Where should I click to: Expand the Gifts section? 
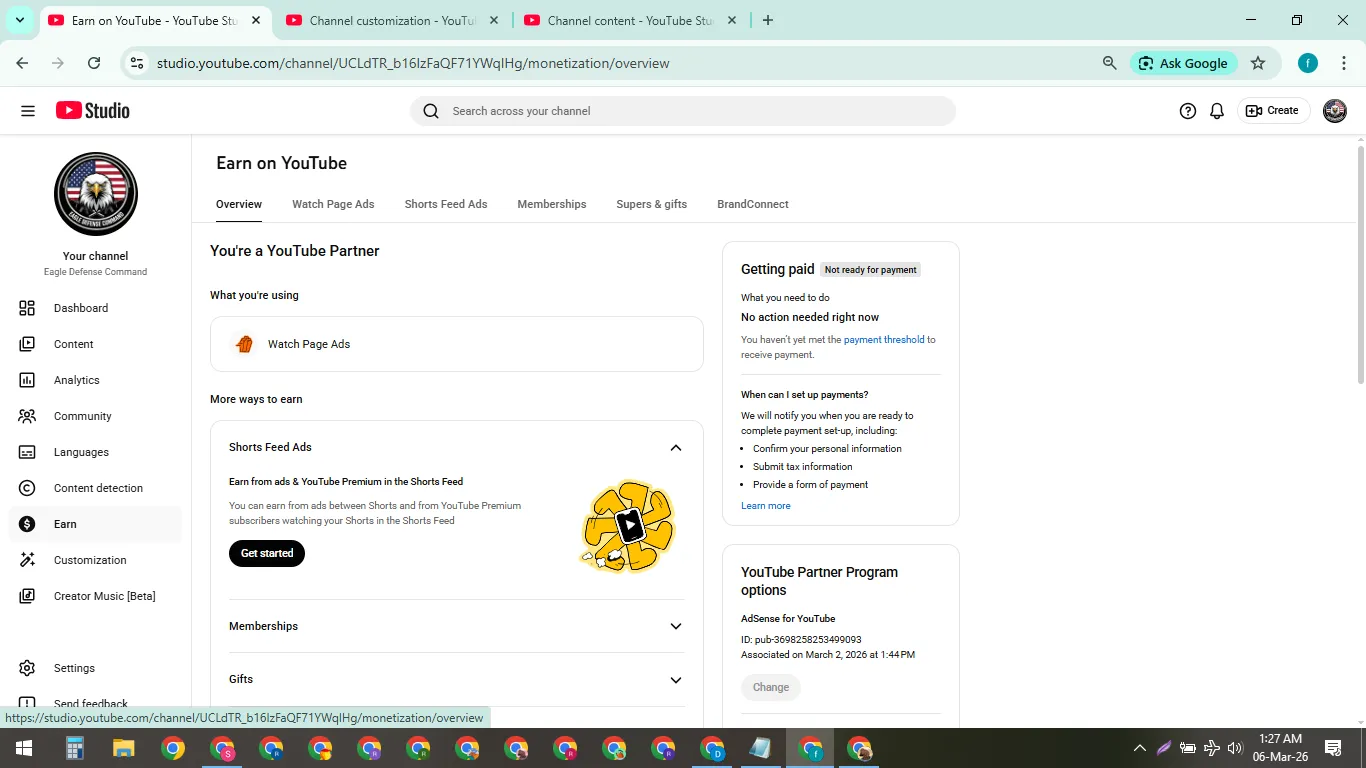(x=676, y=679)
